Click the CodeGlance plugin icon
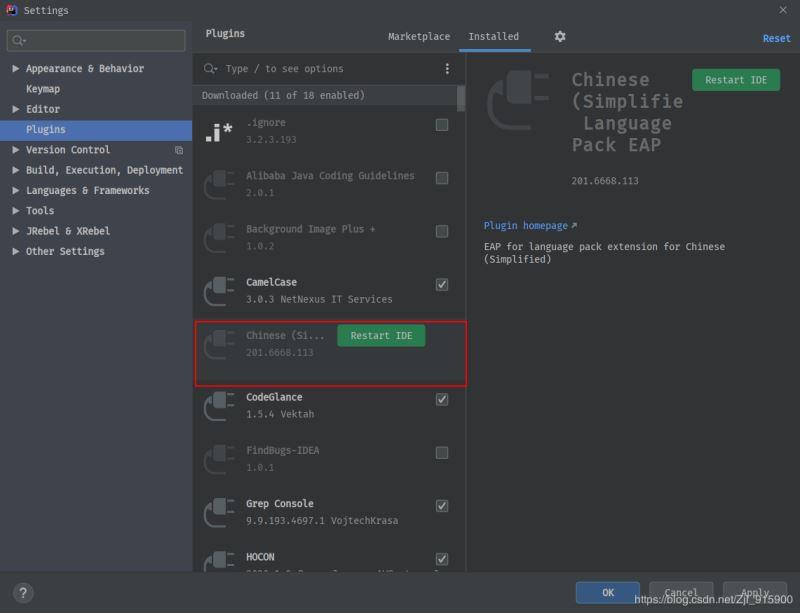The image size is (800, 613). coord(219,406)
